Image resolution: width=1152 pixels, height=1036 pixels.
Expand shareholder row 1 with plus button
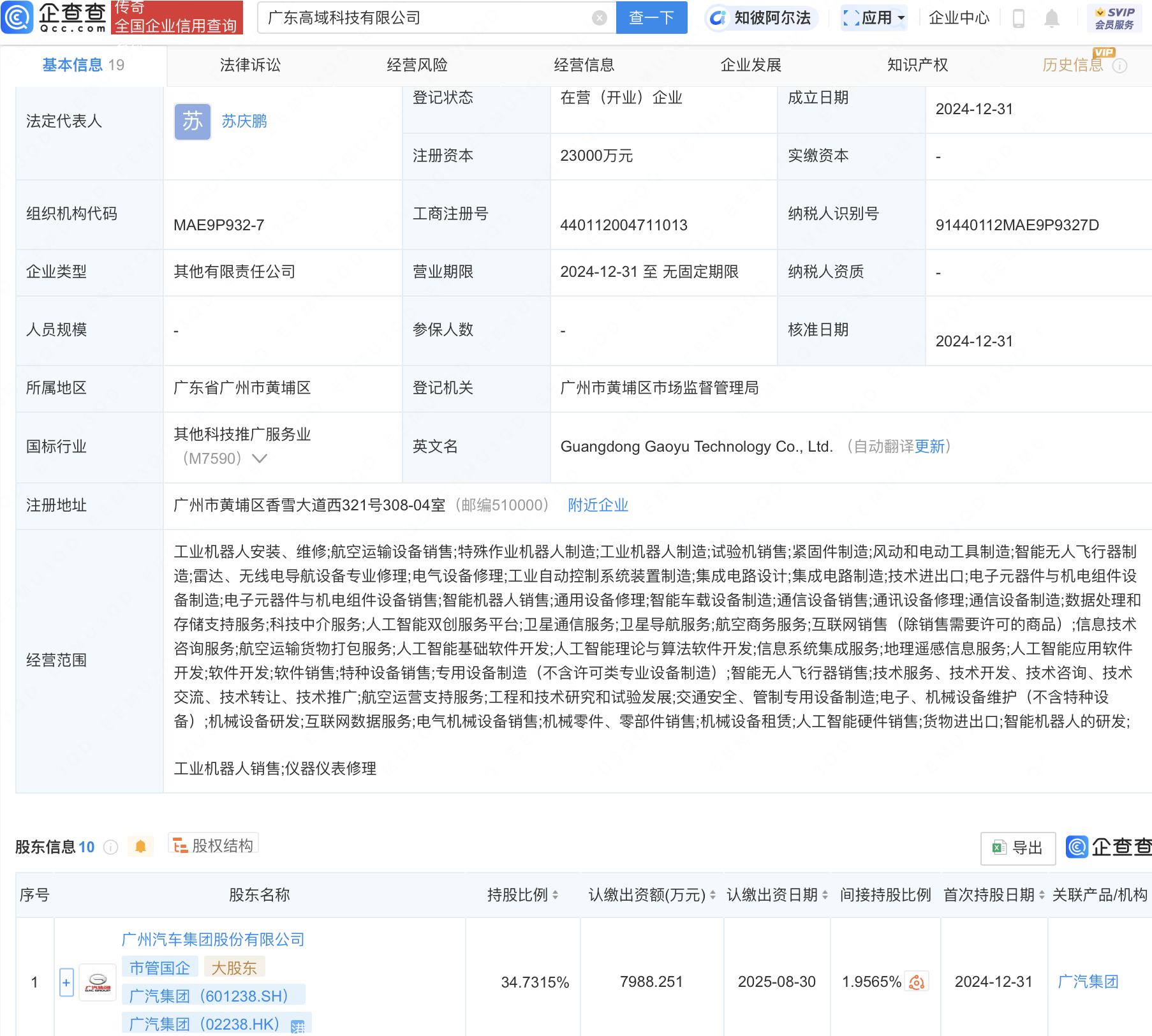pos(66,982)
